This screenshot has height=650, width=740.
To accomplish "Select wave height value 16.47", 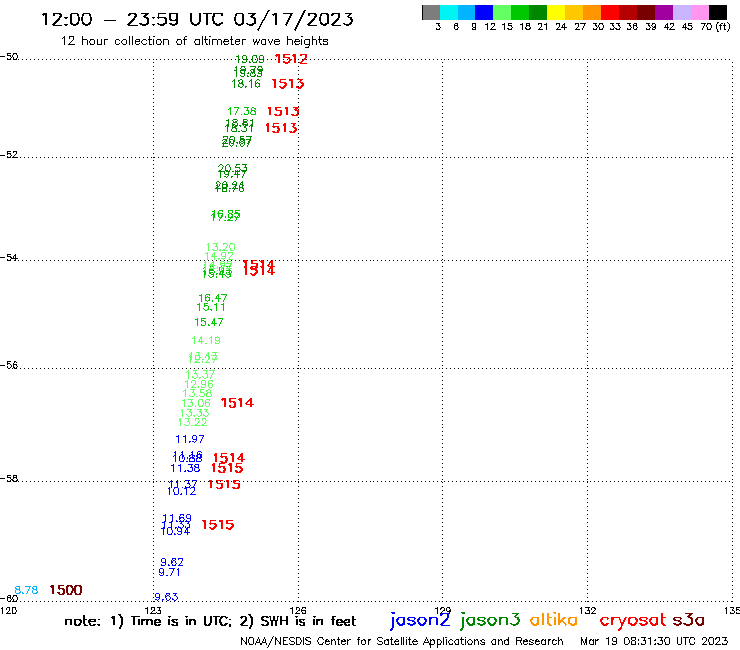I will (x=212, y=298).
